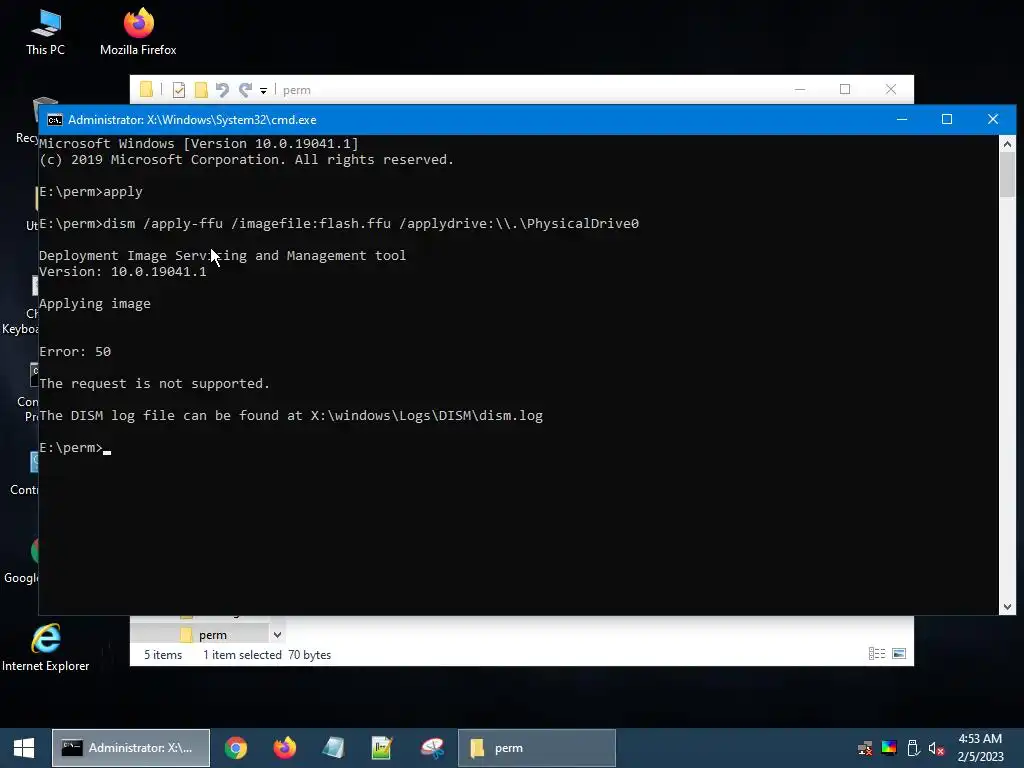The image size is (1024, 768).
Task: Click the 'E:\perm>apply' prompt line
Action: tap(91, 192)
